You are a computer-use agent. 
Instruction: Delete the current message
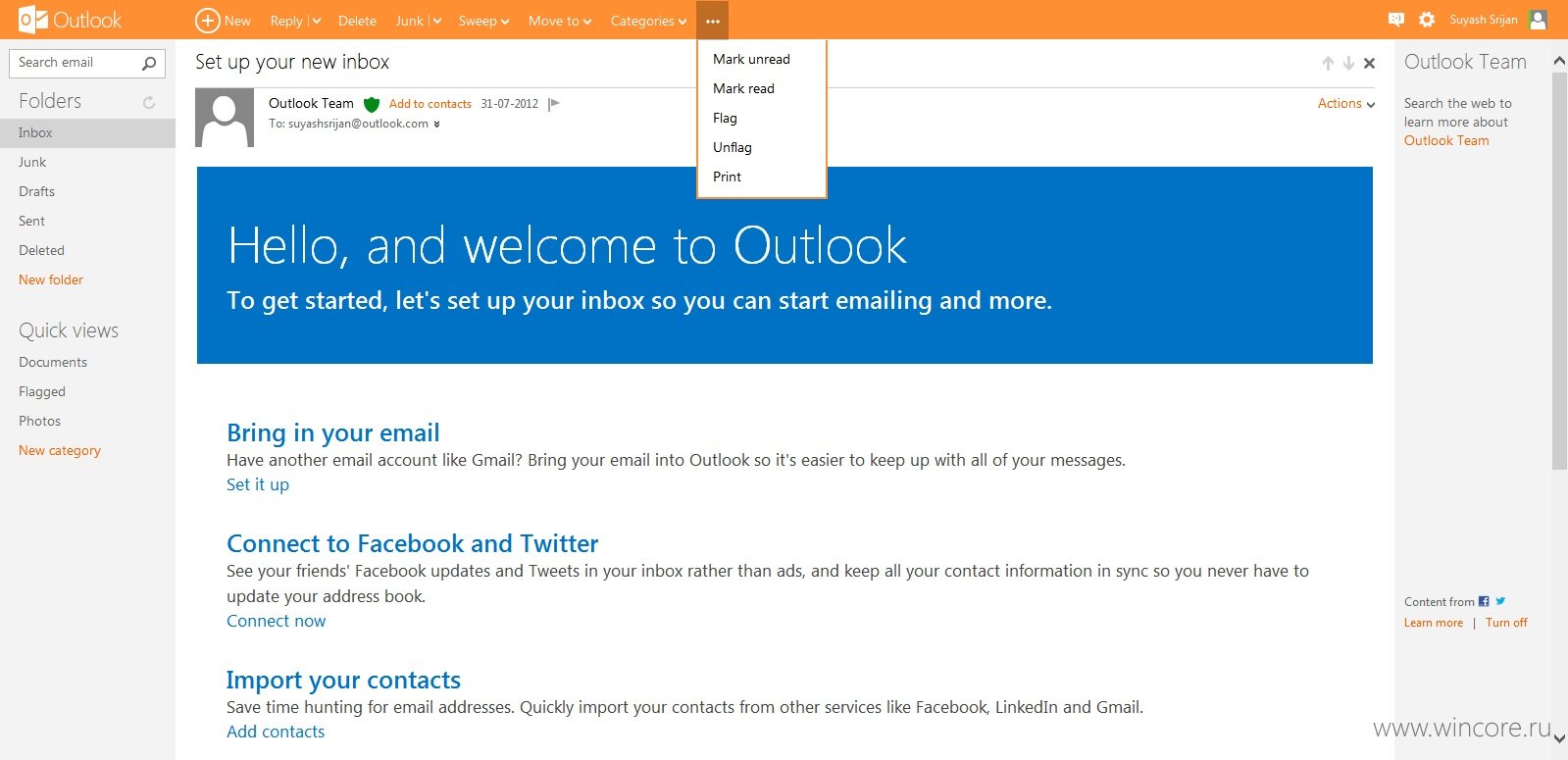coord(357,21)
